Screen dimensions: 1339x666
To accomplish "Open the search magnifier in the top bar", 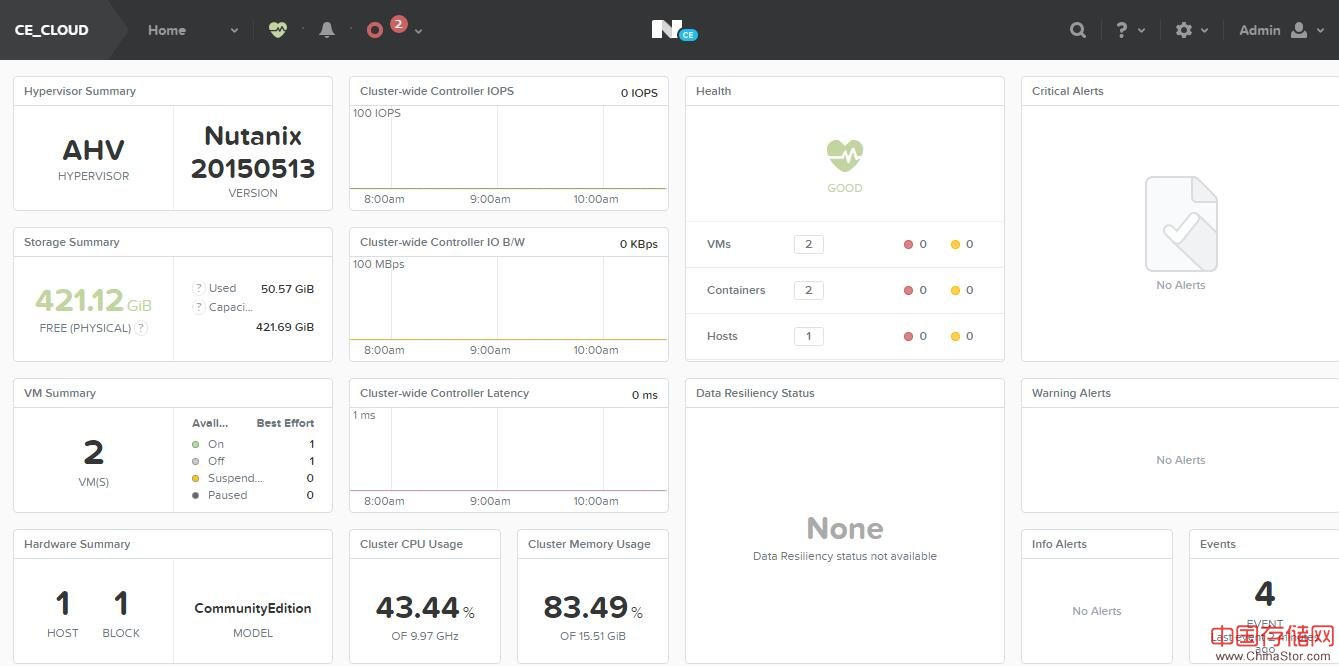I will tap(1078, 30).
